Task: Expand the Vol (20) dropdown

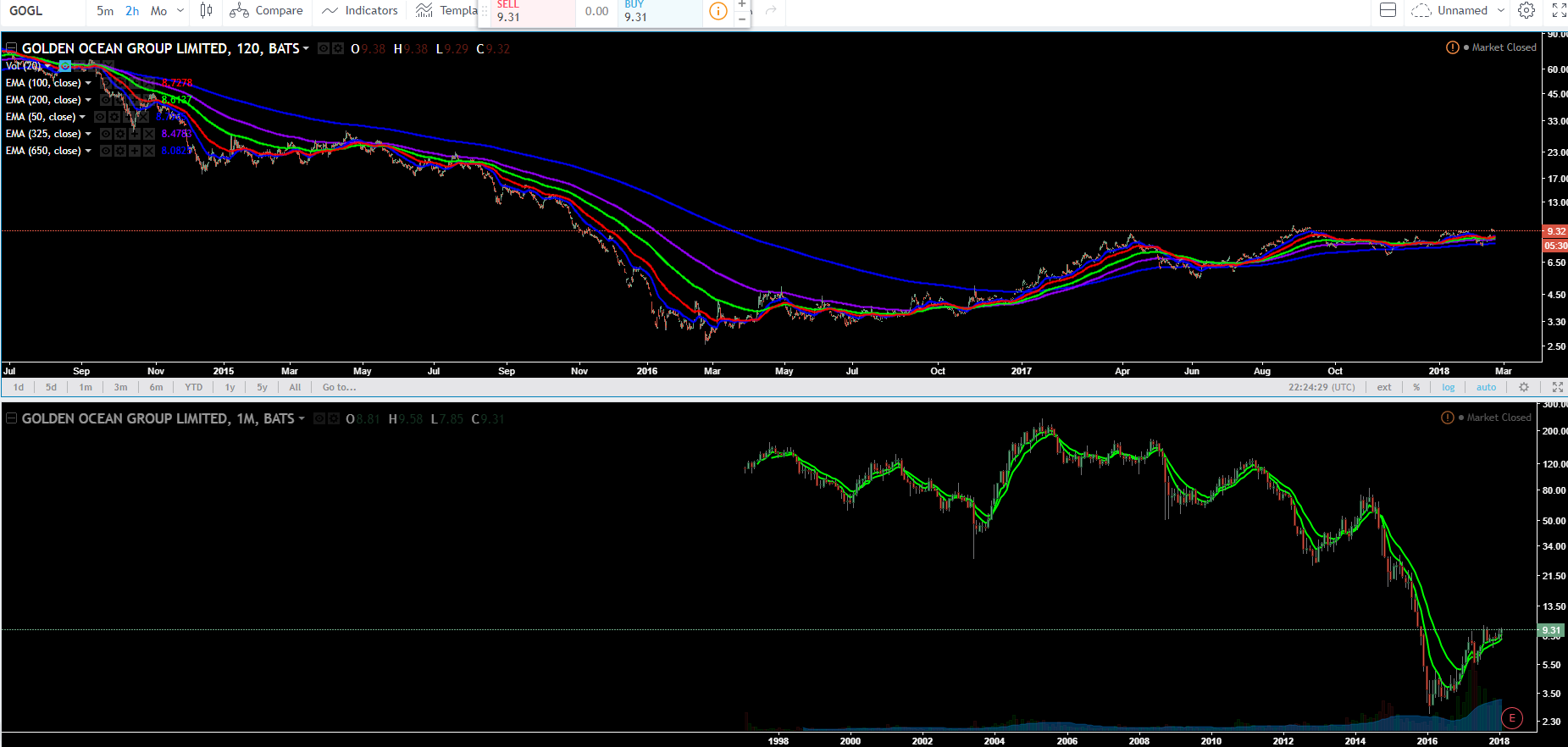Action: tap(47, 66)
